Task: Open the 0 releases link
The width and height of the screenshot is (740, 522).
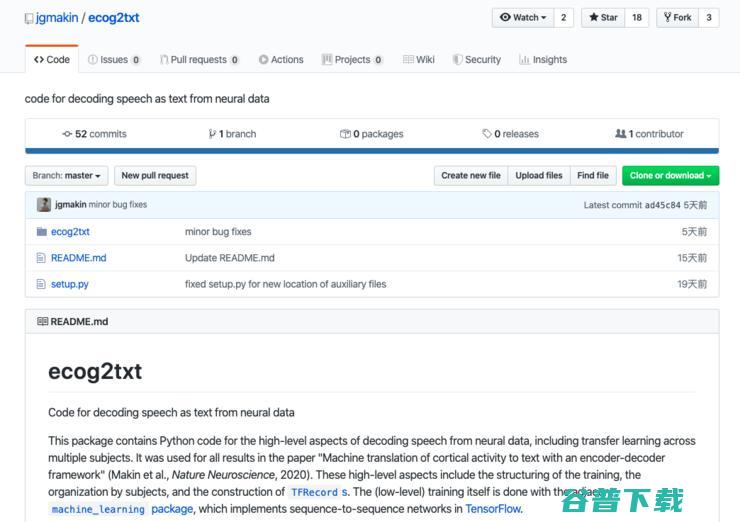Action: [x=511, y=134]
